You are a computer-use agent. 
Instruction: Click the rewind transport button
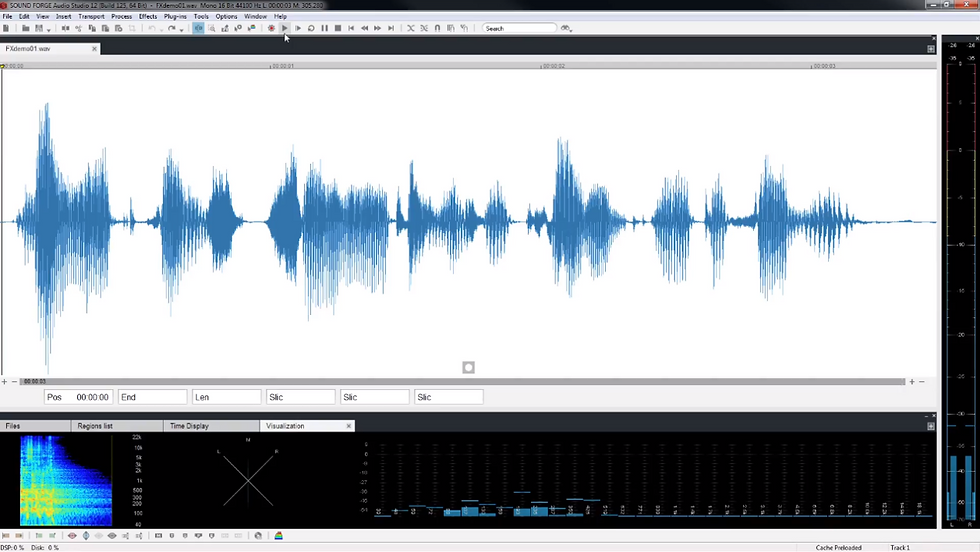[x=364, y=28]
